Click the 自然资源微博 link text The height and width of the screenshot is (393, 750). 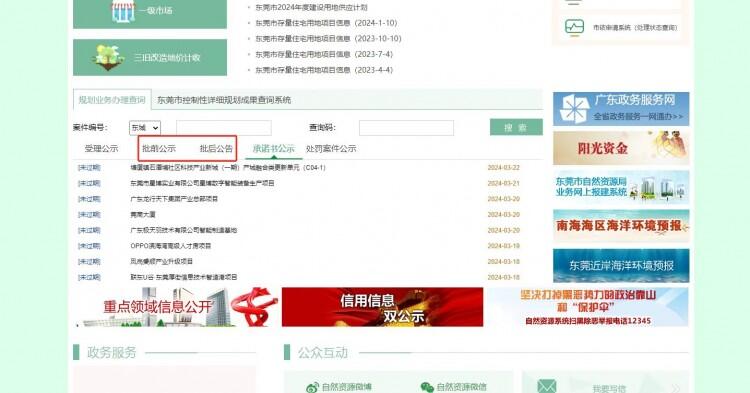click(x=347, y=387)
